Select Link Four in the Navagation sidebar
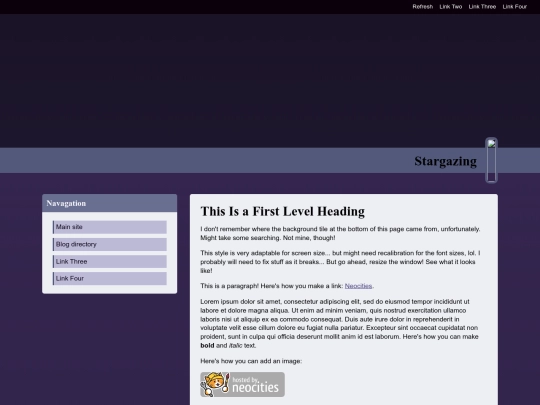The width and height of the screenshot is (540, 405). click(110, 278)
